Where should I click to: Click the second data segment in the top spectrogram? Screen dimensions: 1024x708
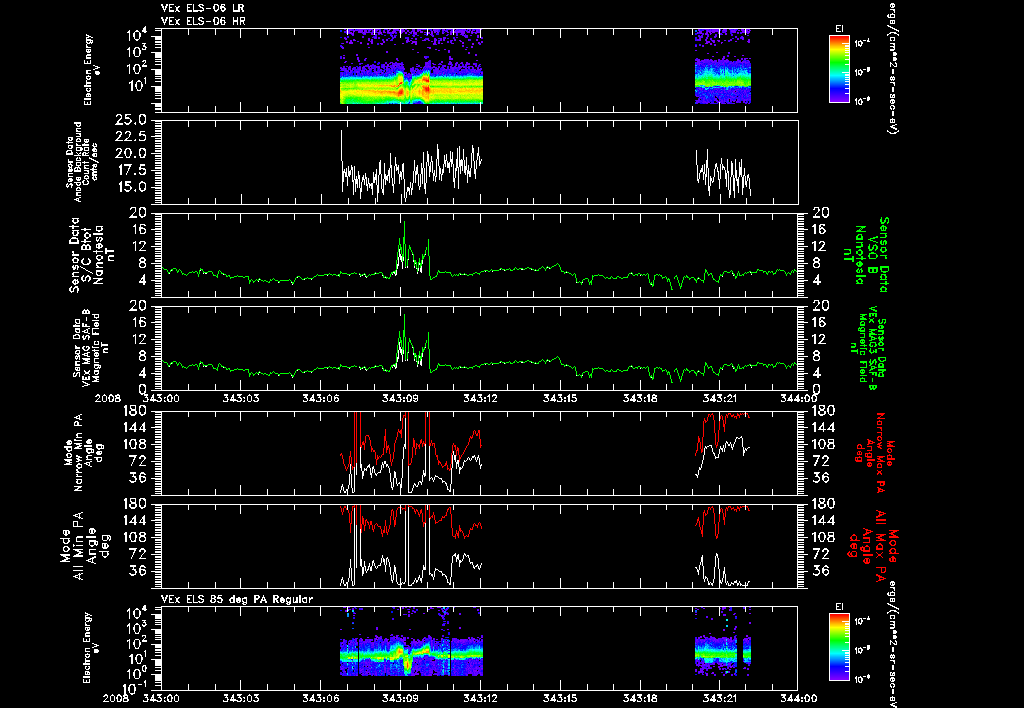(722, 67)
